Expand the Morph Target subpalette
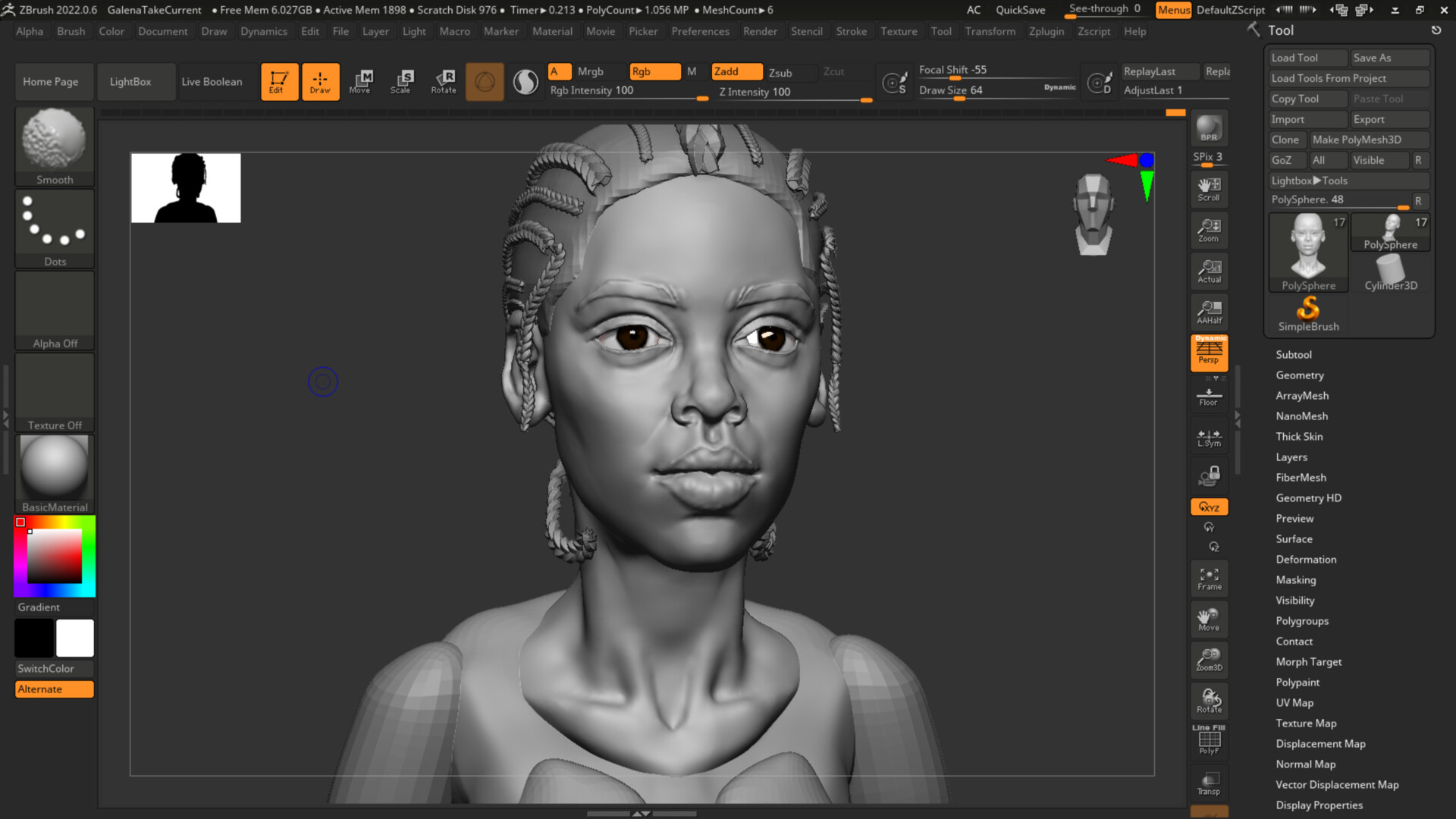This screenshot has height=819, width=1456. [1308, 661]
